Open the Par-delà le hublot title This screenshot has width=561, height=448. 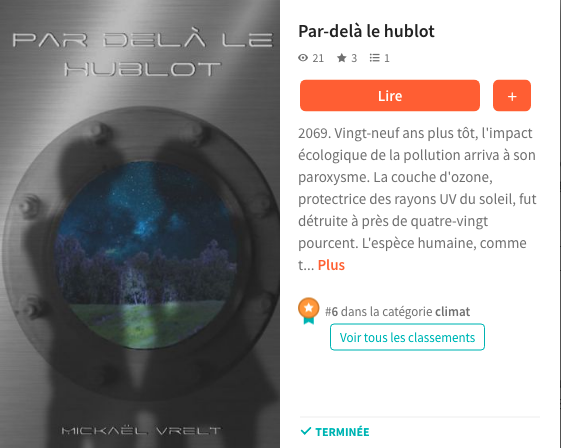366,31
